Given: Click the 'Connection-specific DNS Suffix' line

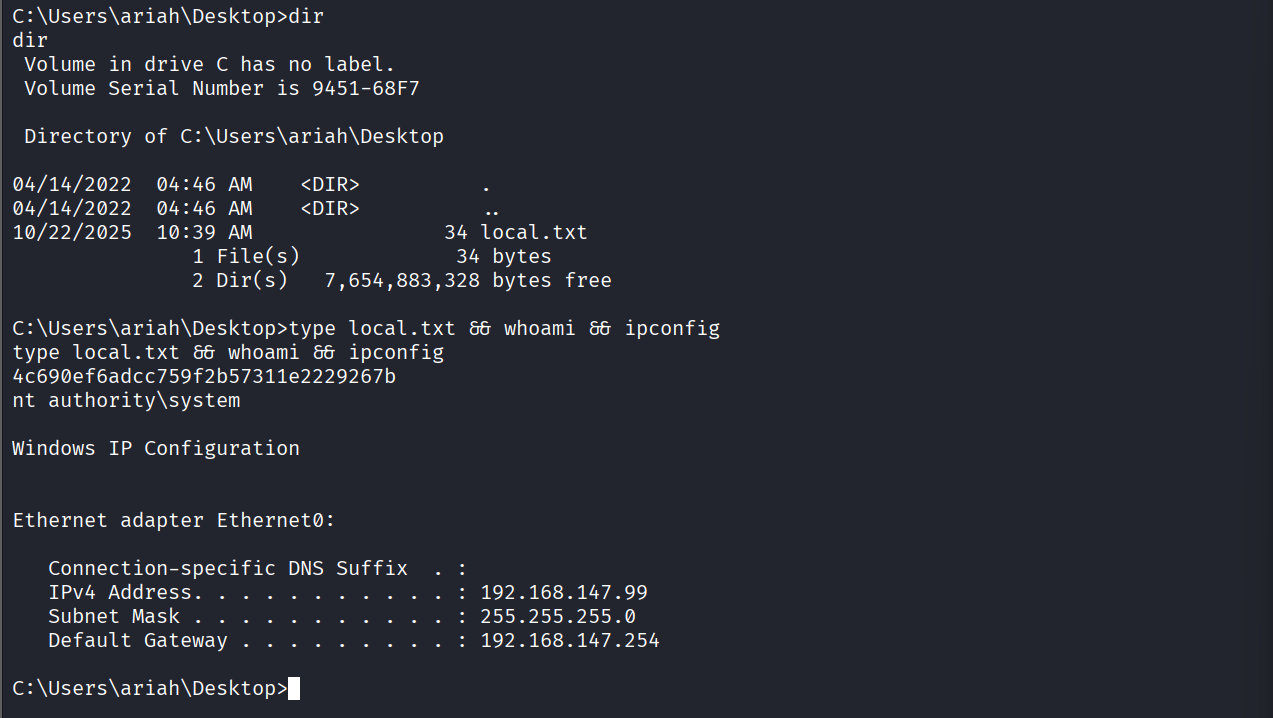Looking at the screenshot, I should pos(228,569).
